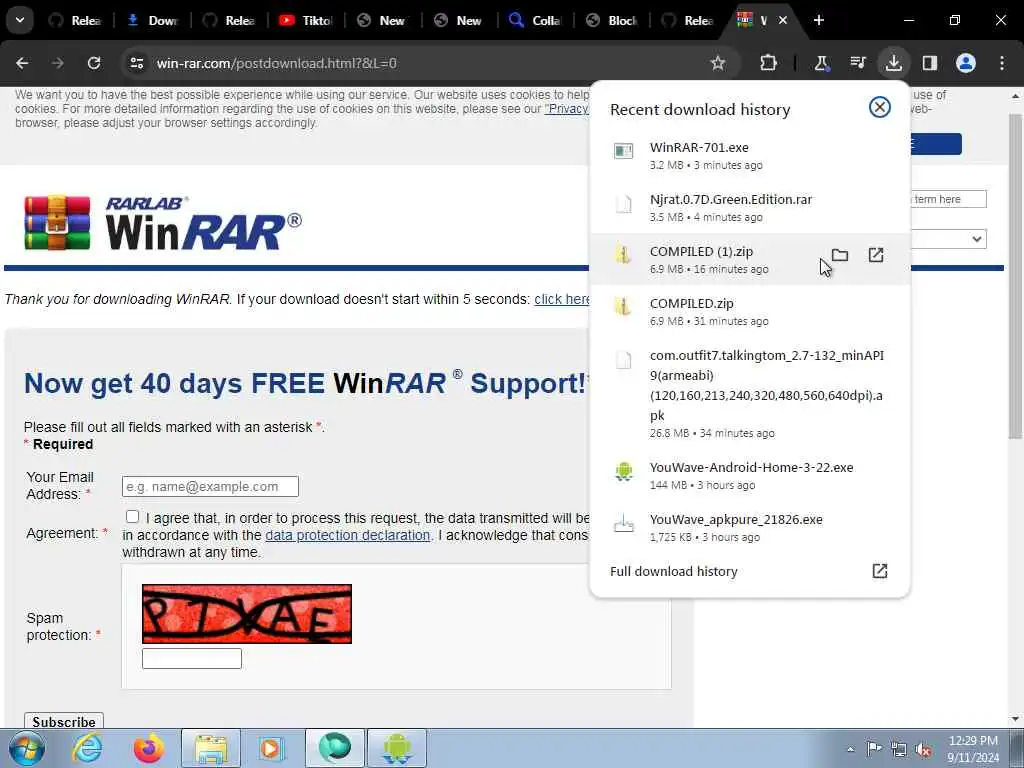Show hidden tray icons arrow
Screen dimensions: 1024x768
tap(850, 750)
